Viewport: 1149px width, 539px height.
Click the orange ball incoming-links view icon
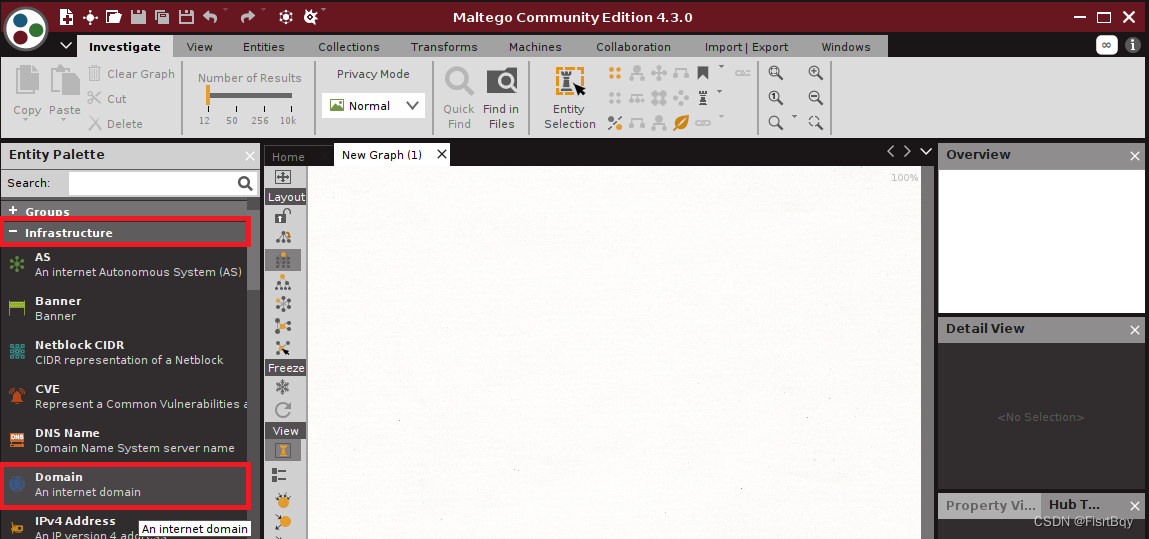point(283,501)
